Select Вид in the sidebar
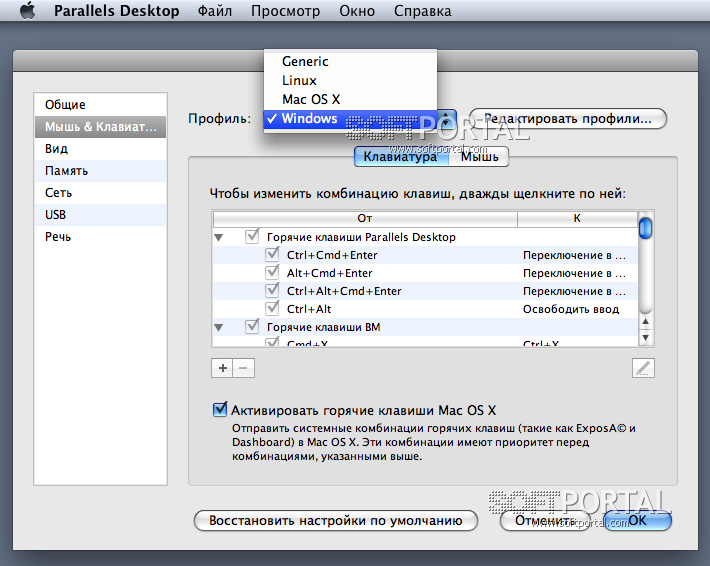This screenshot has height=566, width=710. click(101, 149)
